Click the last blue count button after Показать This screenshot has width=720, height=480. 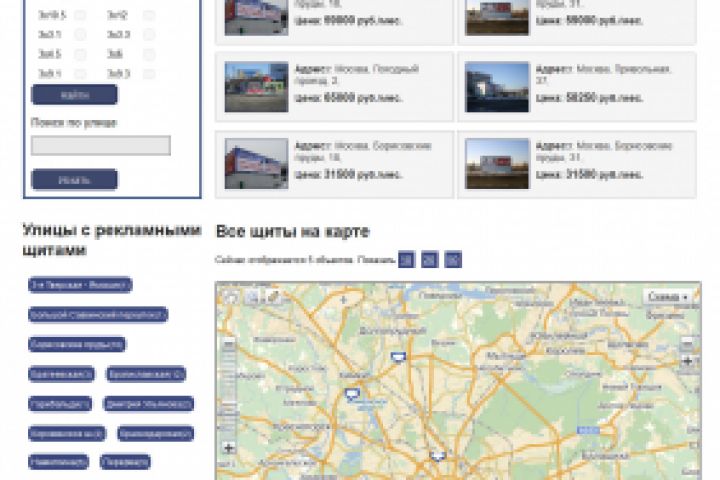(x=453, y=260)
